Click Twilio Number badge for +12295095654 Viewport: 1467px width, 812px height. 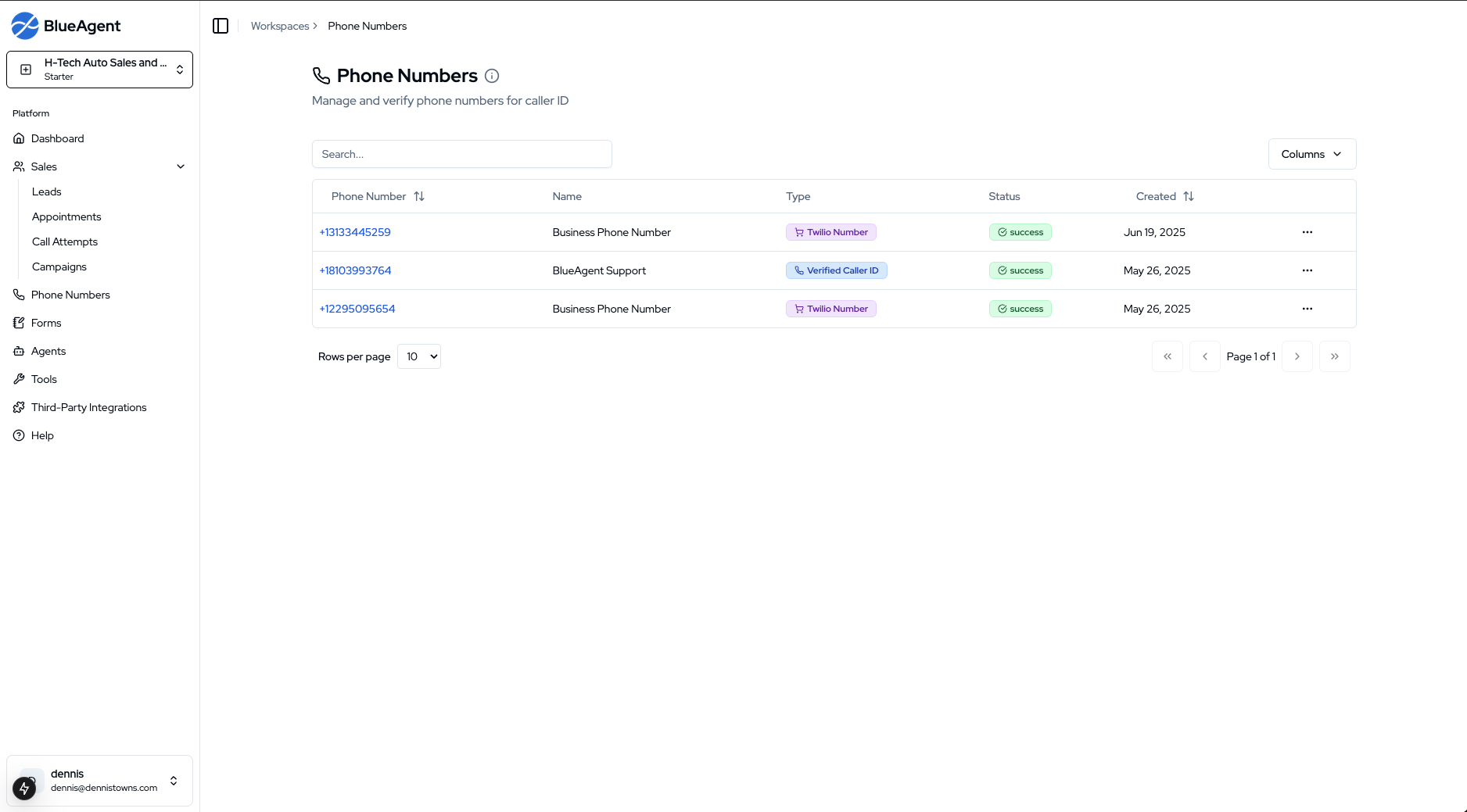pos(831,309)
